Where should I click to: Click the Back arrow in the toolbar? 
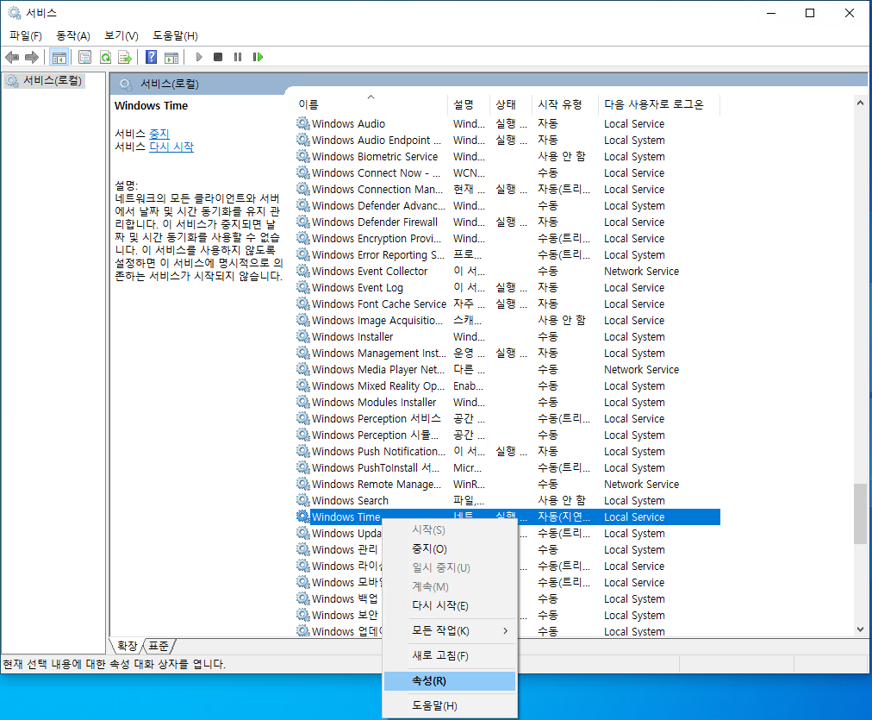12,58
